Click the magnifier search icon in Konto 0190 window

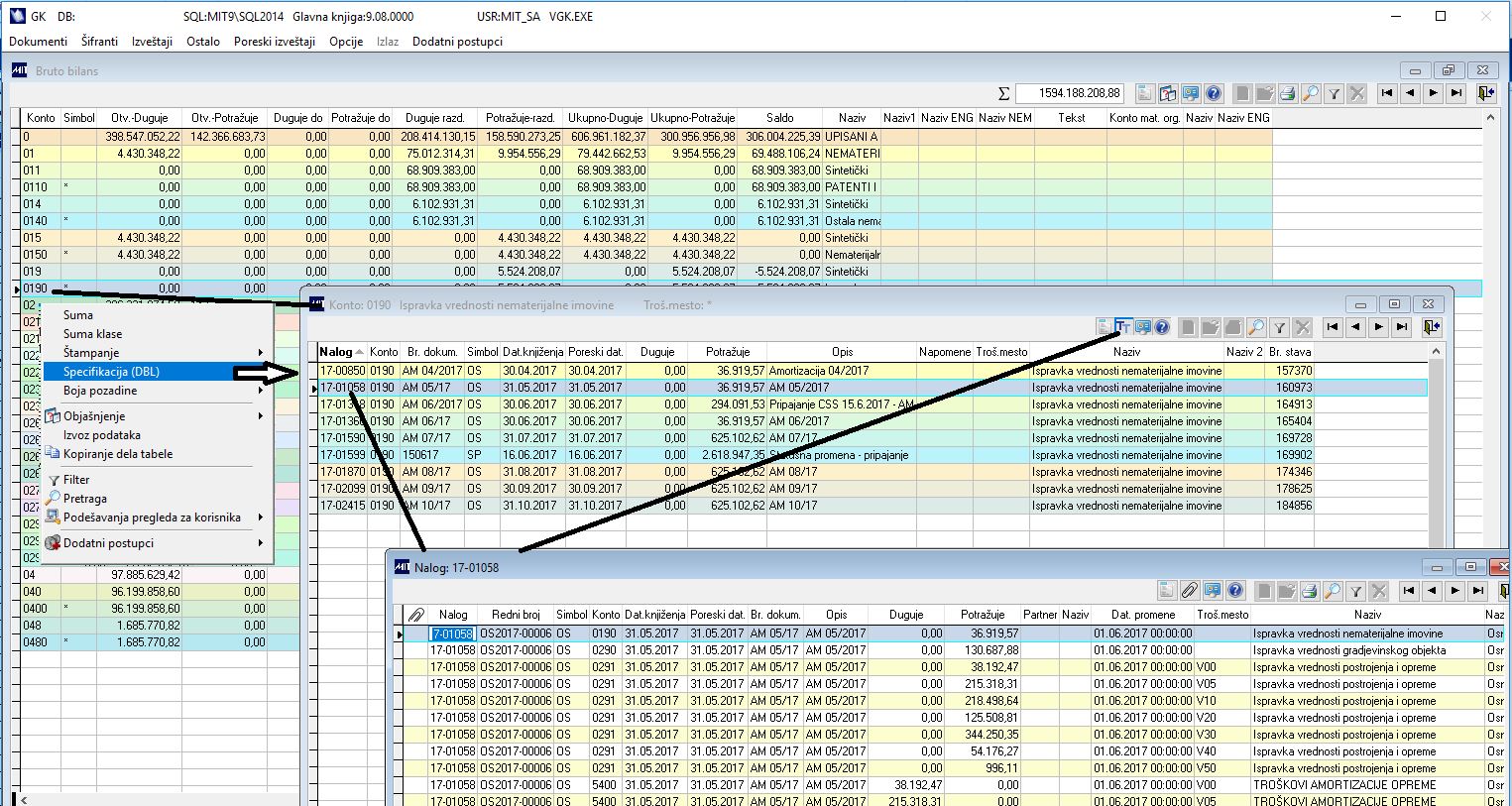click(x=1256, y=326)
